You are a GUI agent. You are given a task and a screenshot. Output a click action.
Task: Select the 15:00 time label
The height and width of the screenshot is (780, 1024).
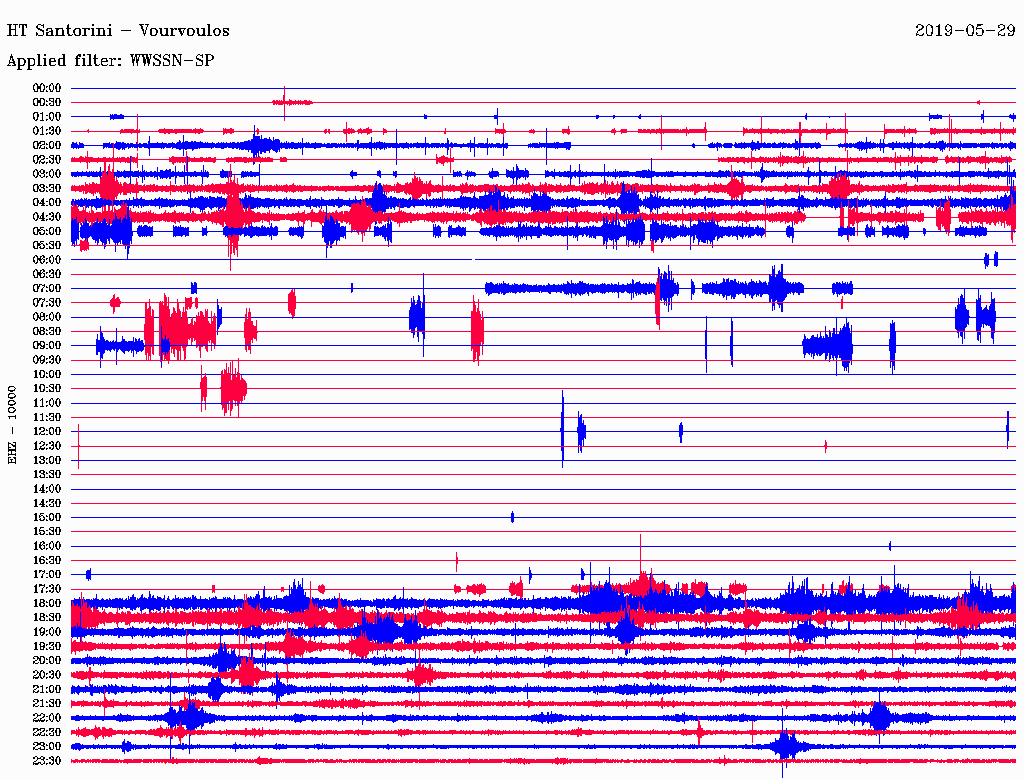[x=47, y=517]
